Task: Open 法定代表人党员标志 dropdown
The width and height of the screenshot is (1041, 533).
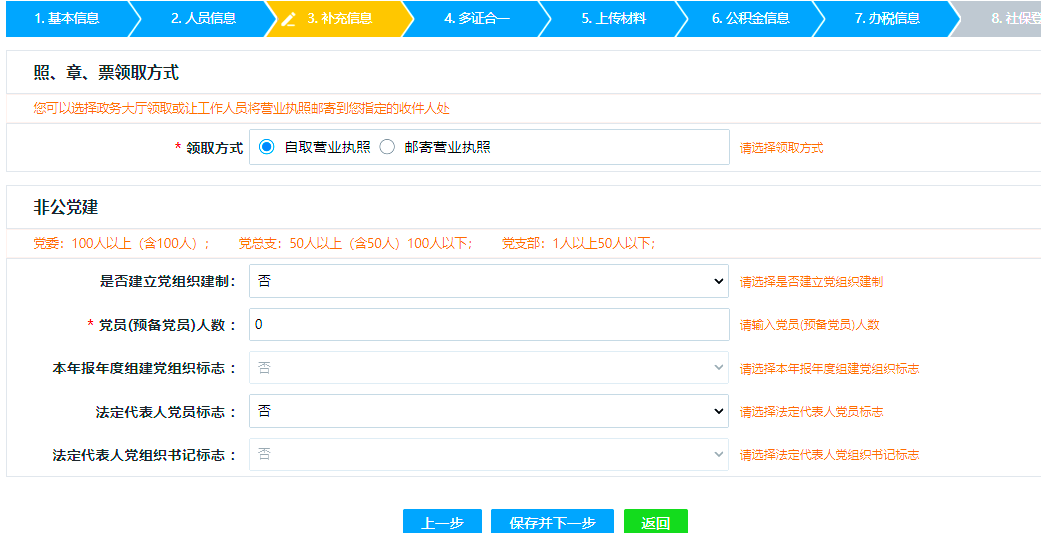Action: pyautogui.click(x=488, y=411)
